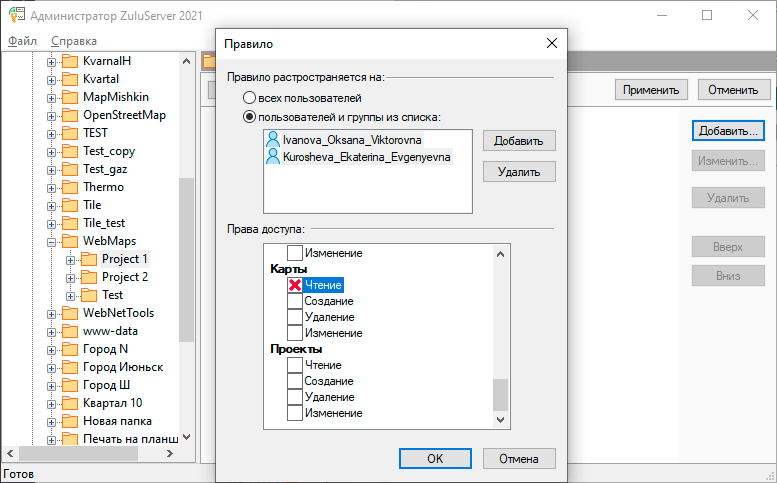Click the MapMishkin folder icon
777x483 pixels.
pos(70,97)
